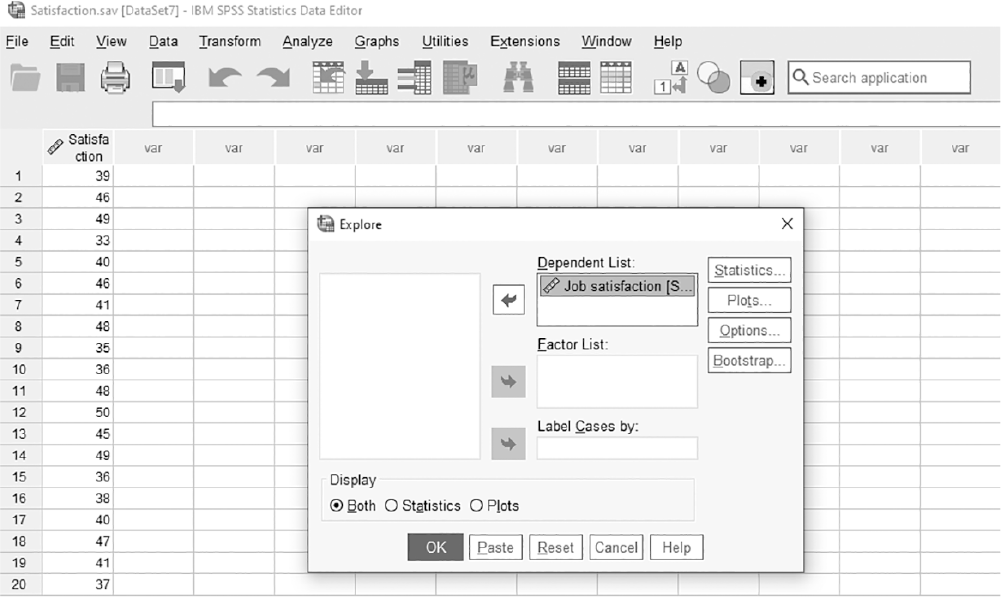Open the Analyze menu
The height and width of the screenshot is (597, 1001).
(x=308, y=42)
